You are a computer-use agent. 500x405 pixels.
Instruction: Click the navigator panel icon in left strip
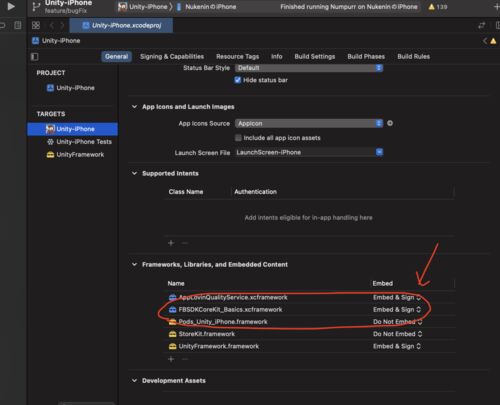(18, 25)
